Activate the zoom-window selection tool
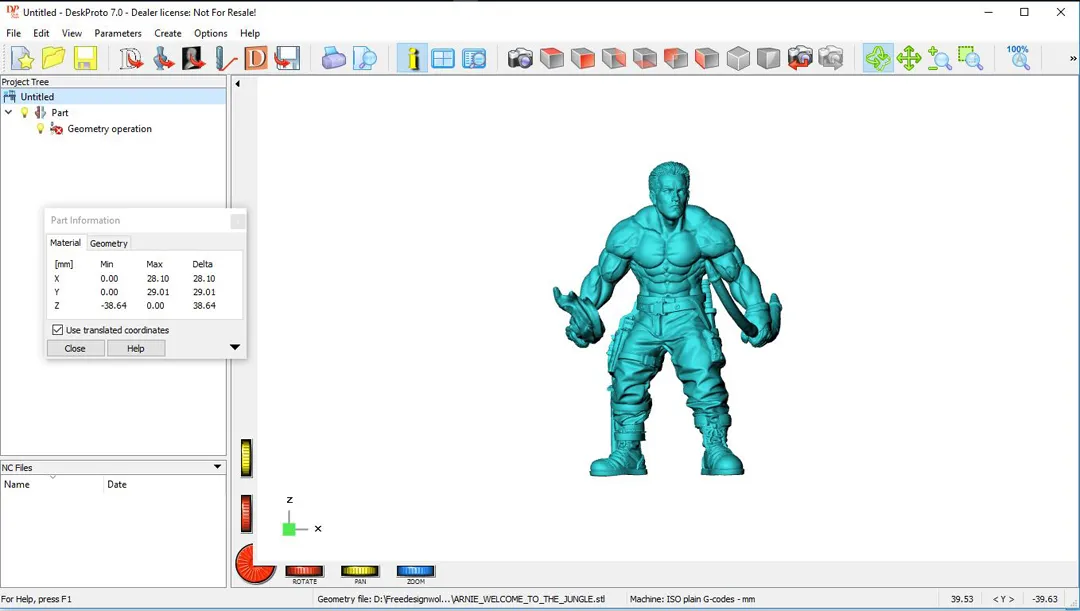 [x=970, y=59]
